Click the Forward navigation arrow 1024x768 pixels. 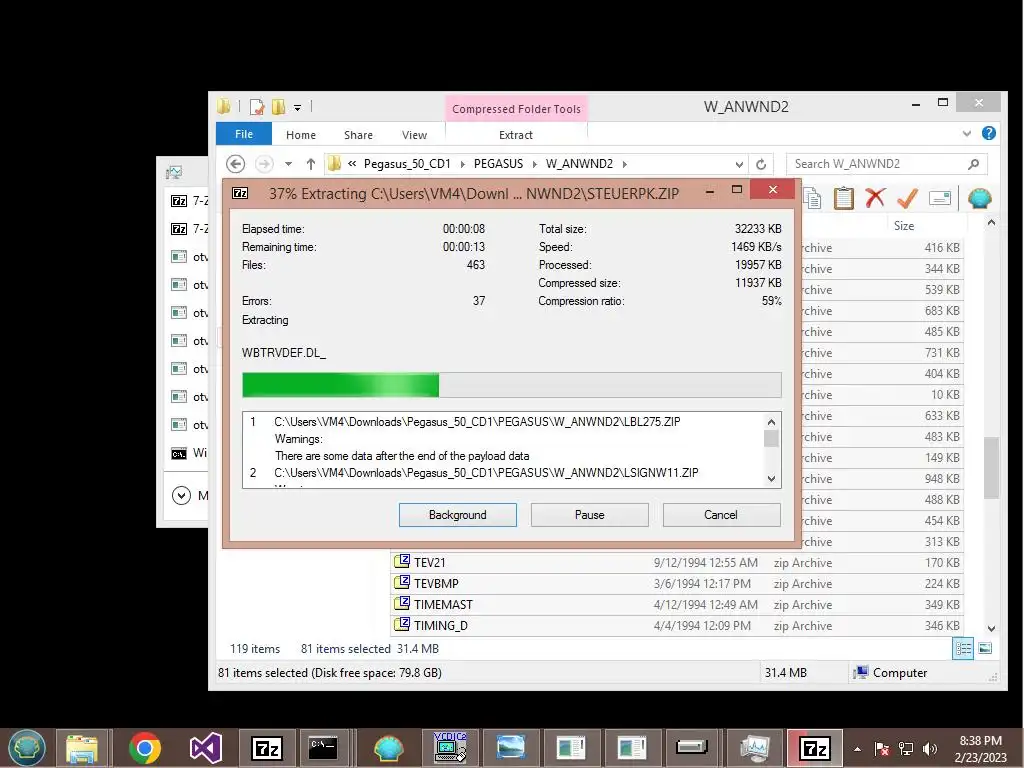coord(264,164)
